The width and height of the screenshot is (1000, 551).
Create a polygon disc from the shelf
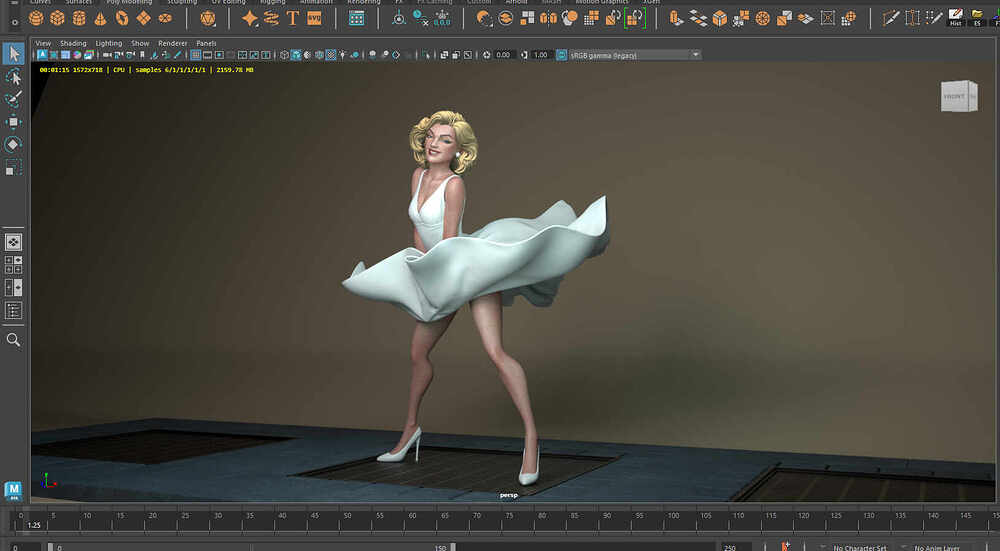165,18
